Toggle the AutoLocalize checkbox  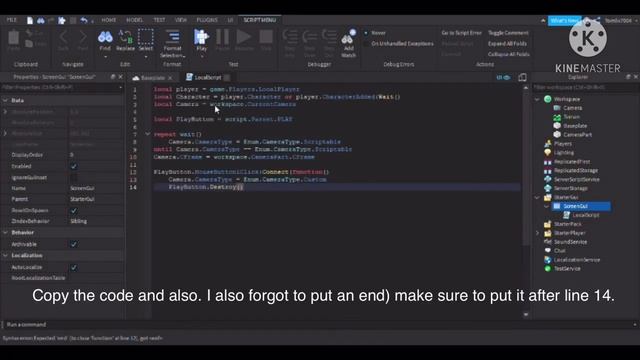click(73, 267)
